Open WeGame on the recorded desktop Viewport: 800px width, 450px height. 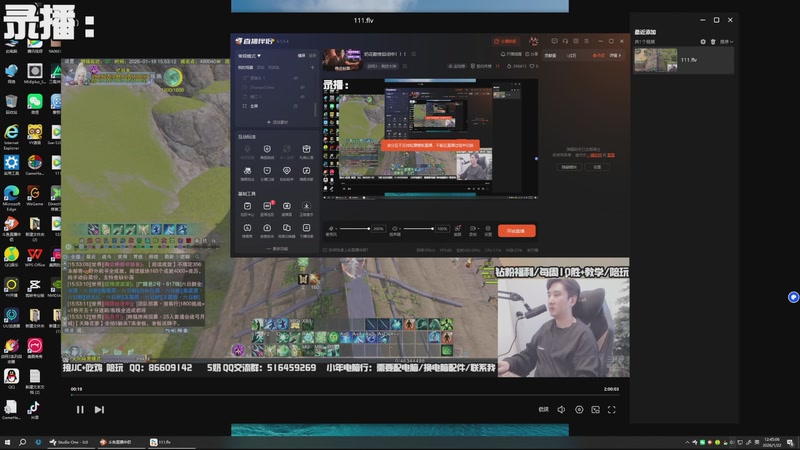pyautogui.click(x=35, y=195)
